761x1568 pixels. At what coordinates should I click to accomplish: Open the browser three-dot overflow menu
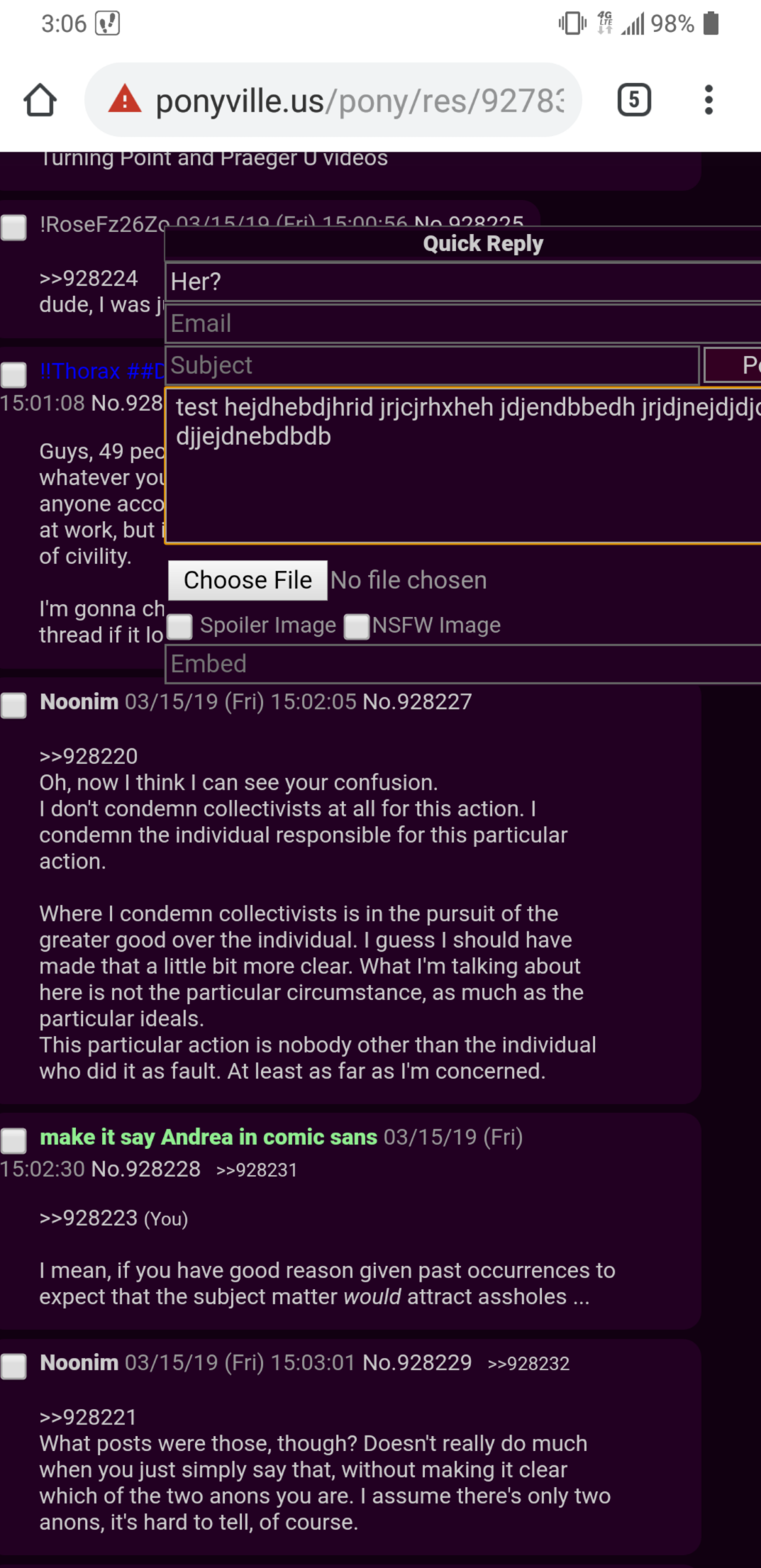(x=708, y=100)
